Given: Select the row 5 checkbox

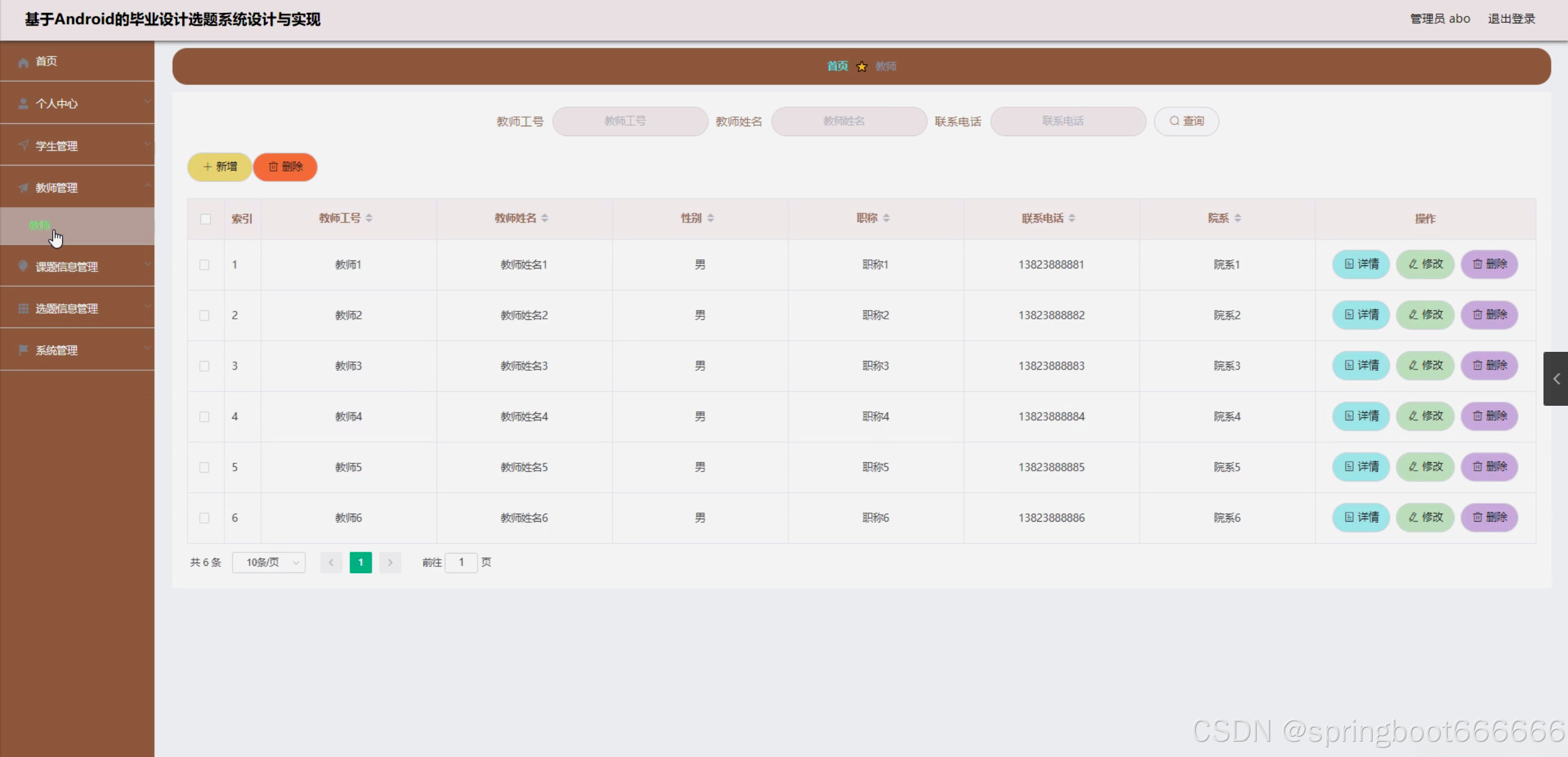Looking at the screenshot, I should 205,467.
